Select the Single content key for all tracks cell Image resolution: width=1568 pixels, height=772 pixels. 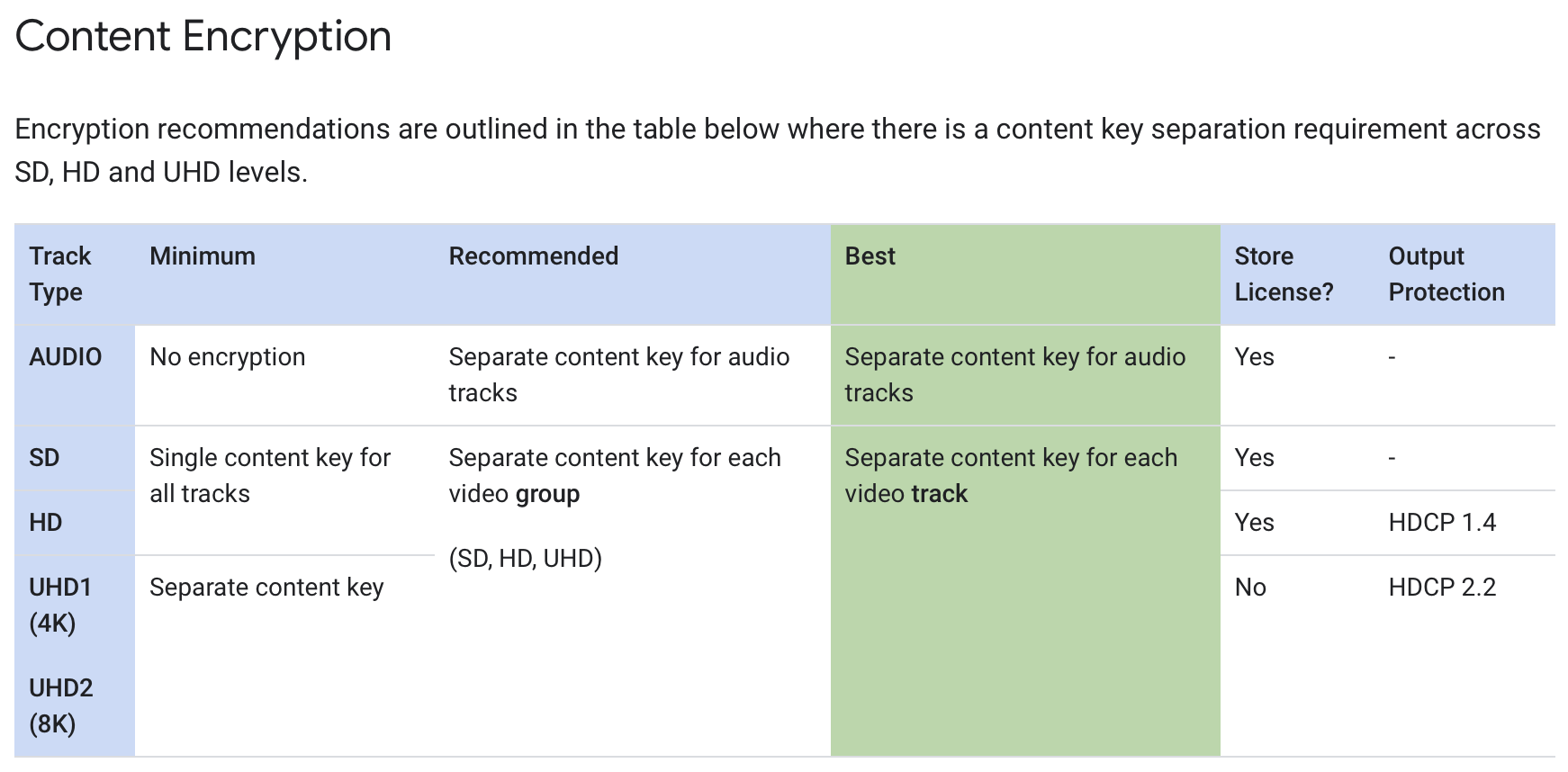tap(269, 475)
